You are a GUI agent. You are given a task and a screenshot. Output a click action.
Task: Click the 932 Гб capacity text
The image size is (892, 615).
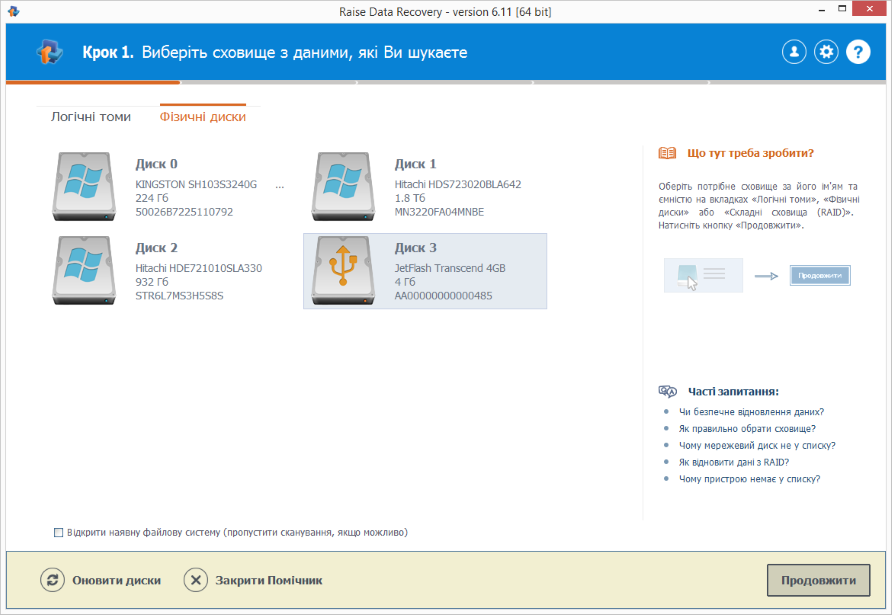click(152, 282)
